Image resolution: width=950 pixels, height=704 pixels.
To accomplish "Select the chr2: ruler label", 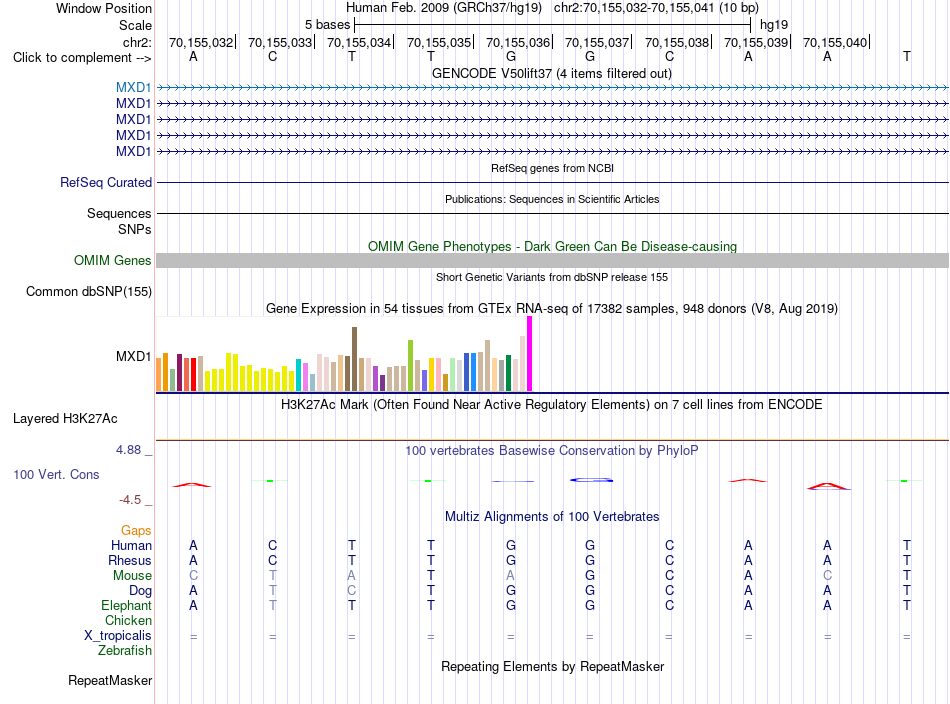I will [137, 42].
